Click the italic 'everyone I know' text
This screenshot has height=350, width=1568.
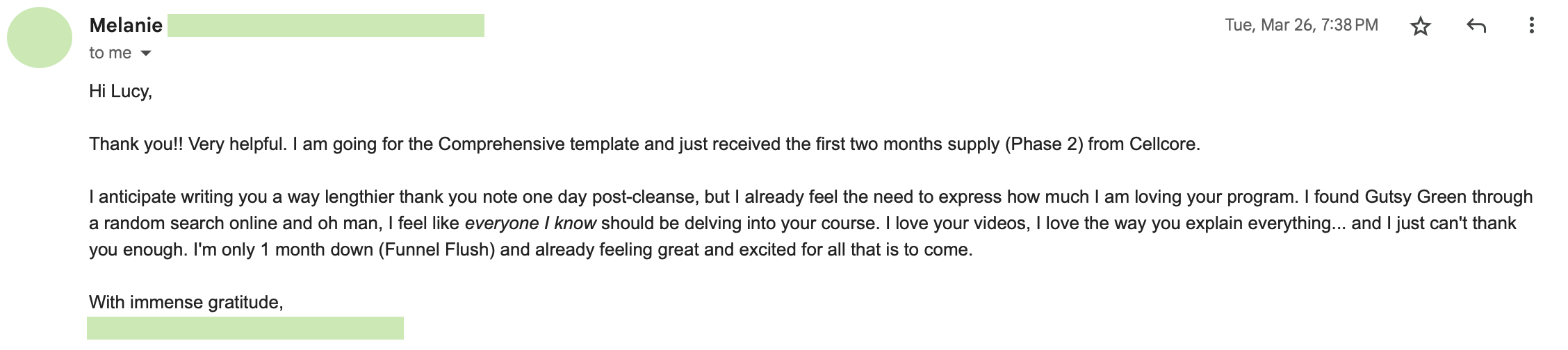(530, 223)
